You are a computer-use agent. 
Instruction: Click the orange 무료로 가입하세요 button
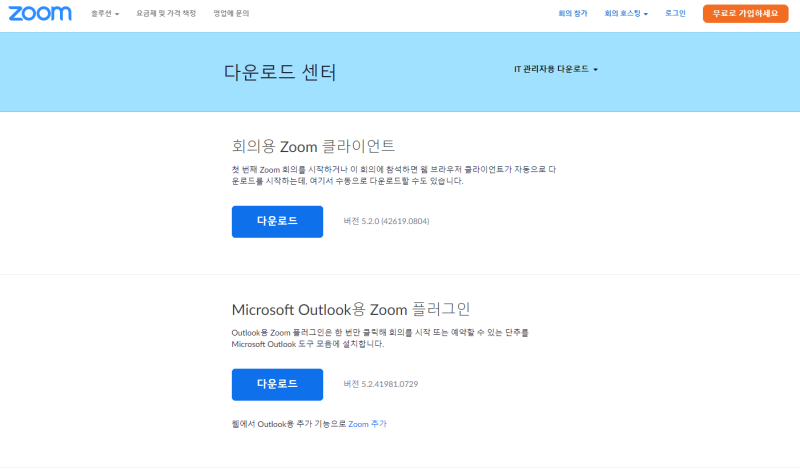745,14
